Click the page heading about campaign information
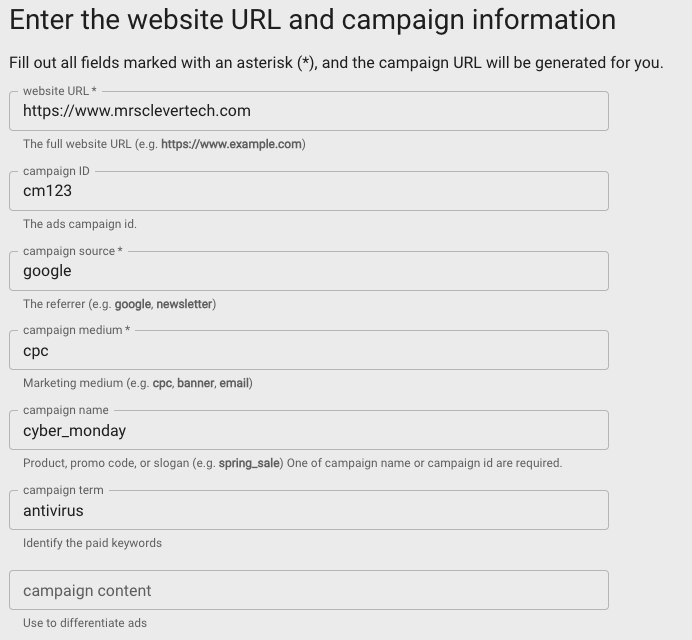Image resolution: width=692 pixels, height=640 pixels. pos(312,20)
